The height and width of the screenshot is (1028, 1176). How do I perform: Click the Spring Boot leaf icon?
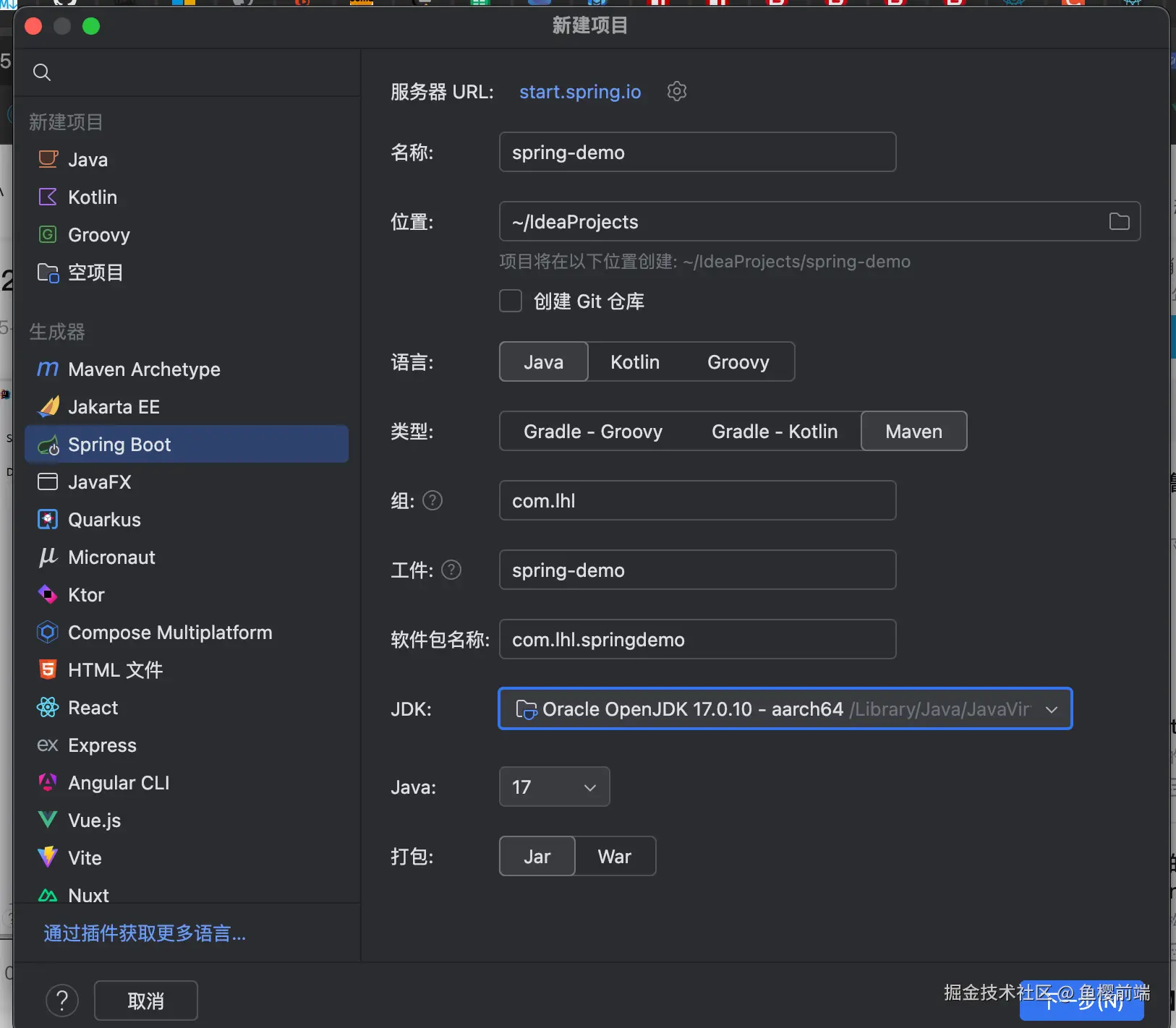coord(48,445)
